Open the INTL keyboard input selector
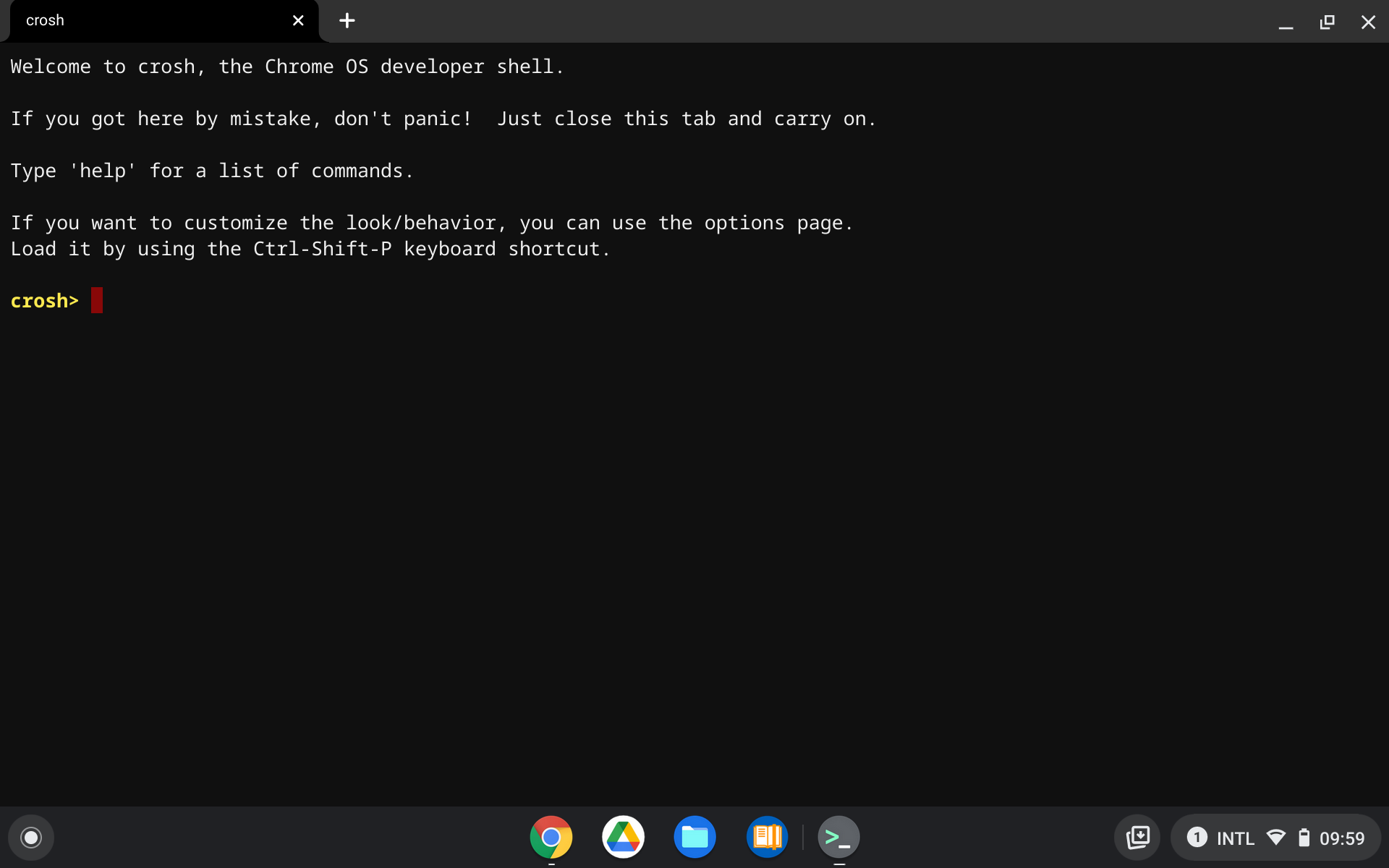1389x868 pixels. pos(1236,838)
